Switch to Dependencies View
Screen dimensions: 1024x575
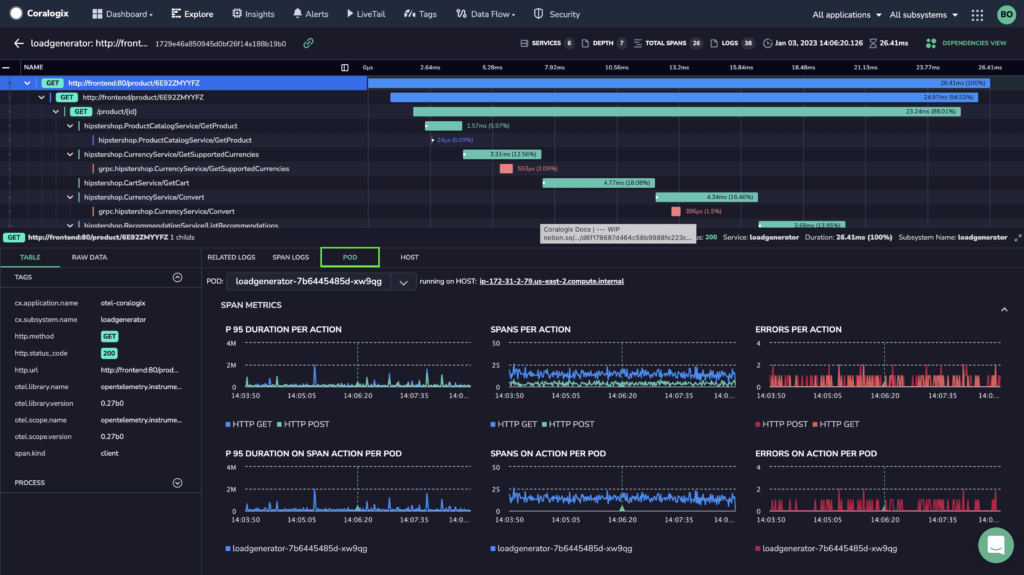(x=966, y=43)
